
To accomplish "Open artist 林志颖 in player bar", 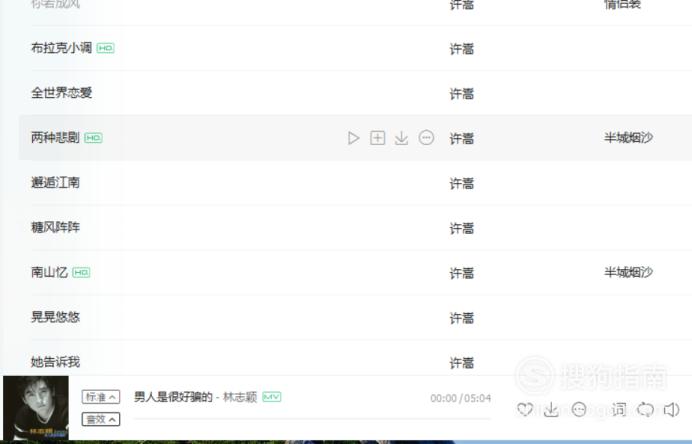I will (240, 397).
